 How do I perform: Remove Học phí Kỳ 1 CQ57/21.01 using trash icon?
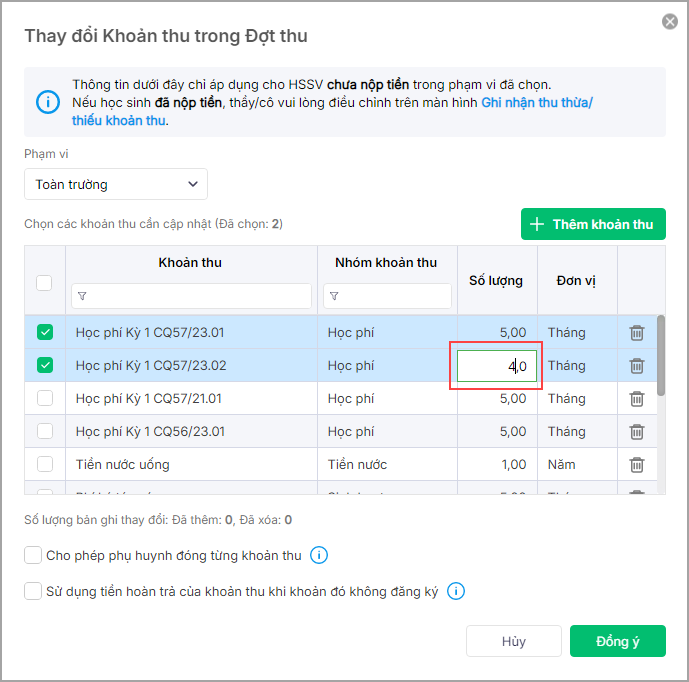pyautogui.click(x=637, y=399)
